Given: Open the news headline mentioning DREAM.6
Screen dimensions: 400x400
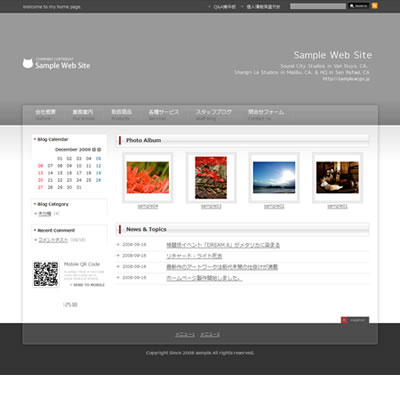Looking at the screenshot, I should [223, 245].
